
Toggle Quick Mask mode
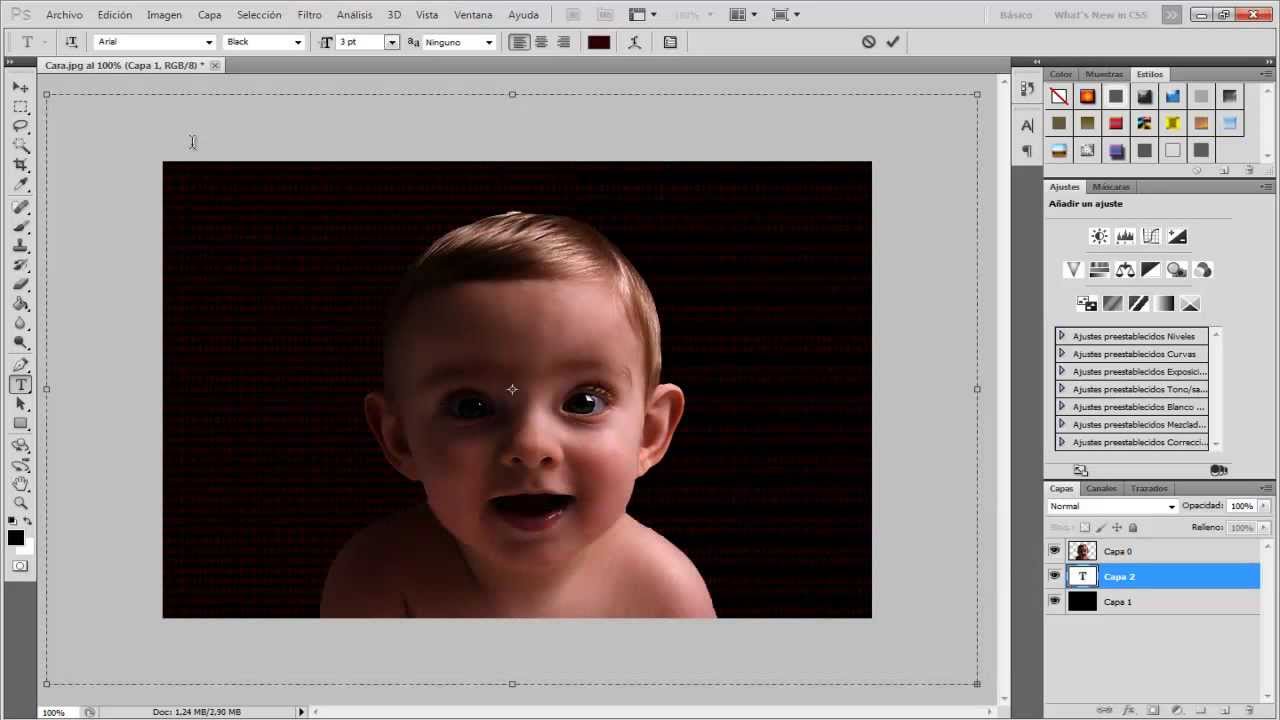[20, 566]
